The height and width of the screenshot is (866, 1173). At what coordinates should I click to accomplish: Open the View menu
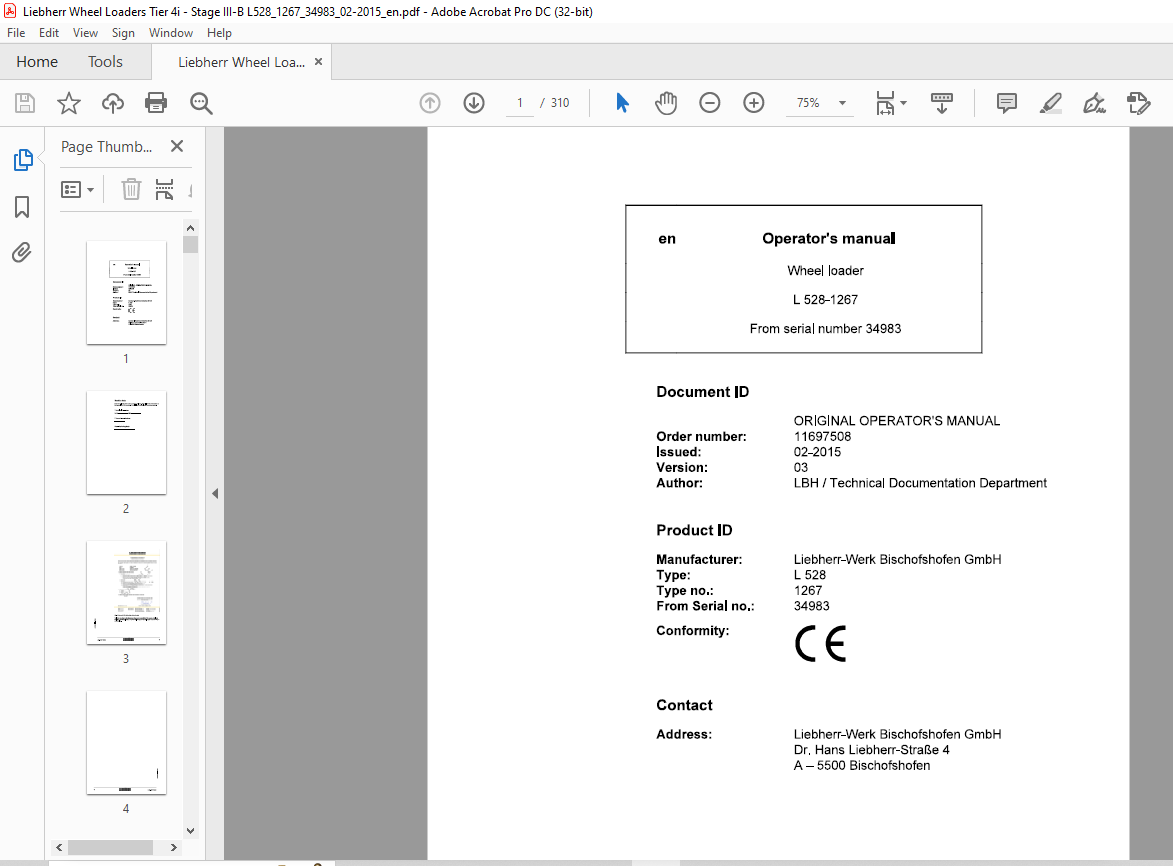[85, 33]
